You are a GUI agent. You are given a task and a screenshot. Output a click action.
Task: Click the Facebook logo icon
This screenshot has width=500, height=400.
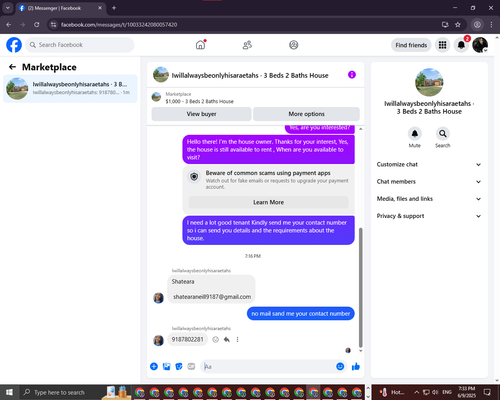pyautogui.click(x=14, y=45)
